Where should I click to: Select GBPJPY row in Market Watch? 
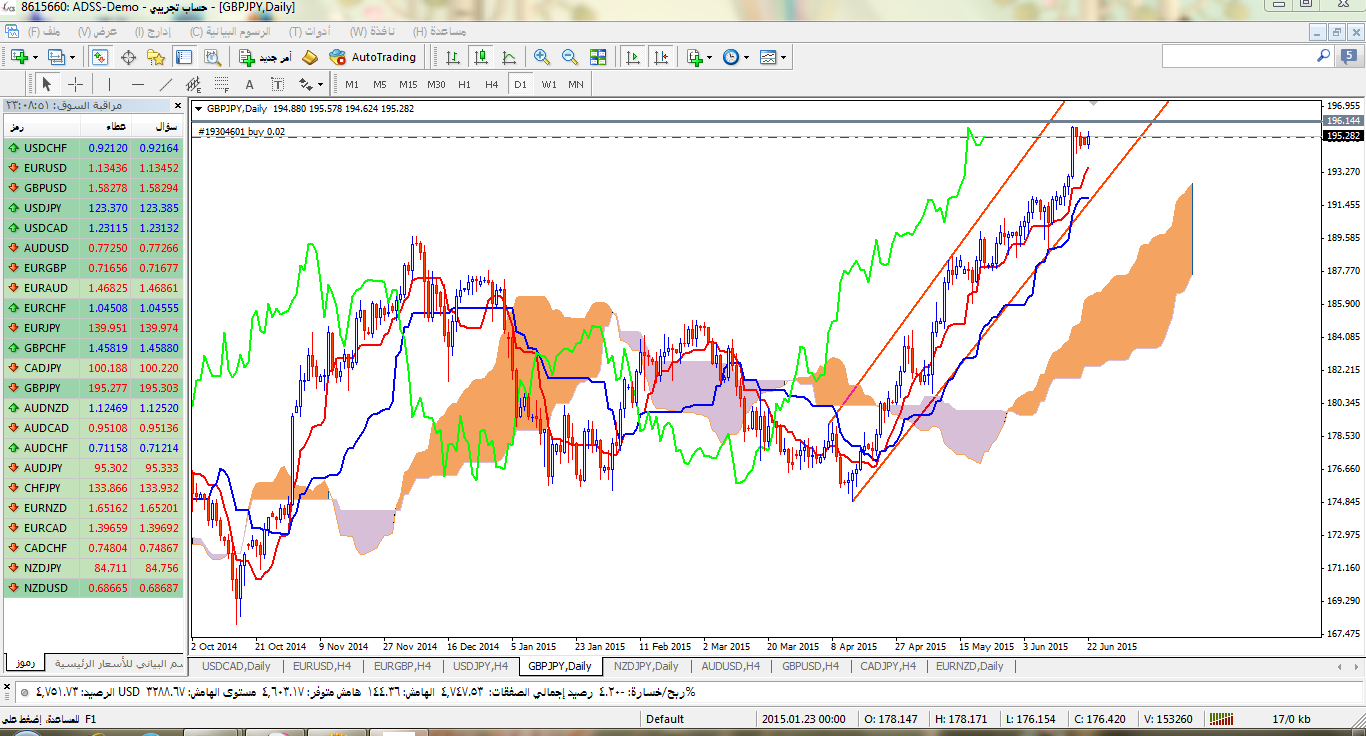[x=95, y=388]
